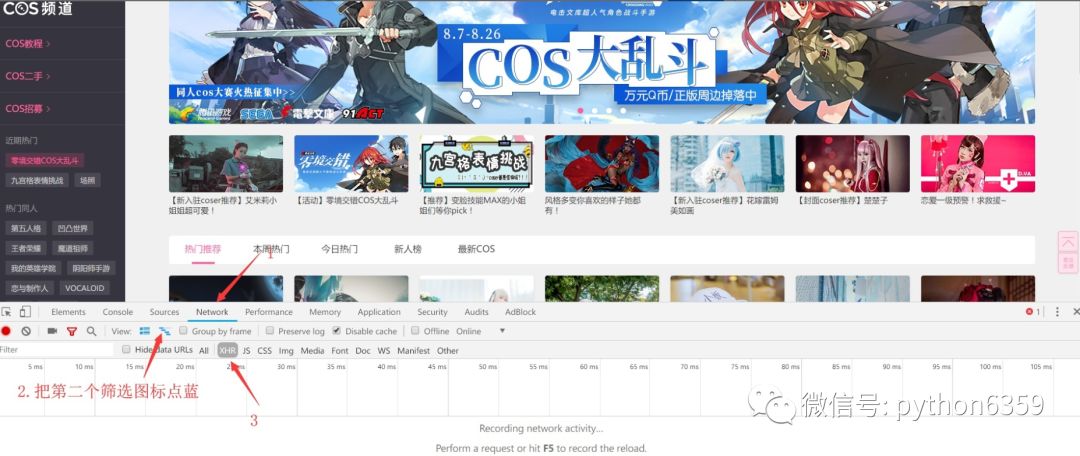1080x456 pixels.
Task: Click the 凹凸世界 tag
Action: pos(73,228)
